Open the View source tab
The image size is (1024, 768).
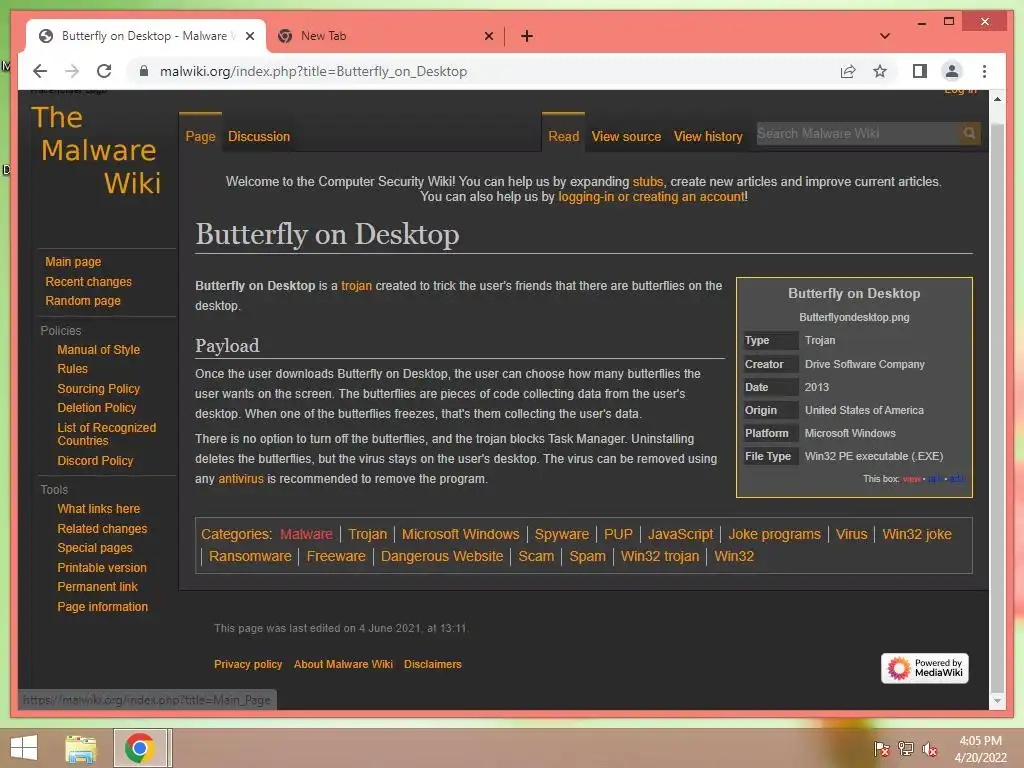pyautogui.click(x=626, y=136)
